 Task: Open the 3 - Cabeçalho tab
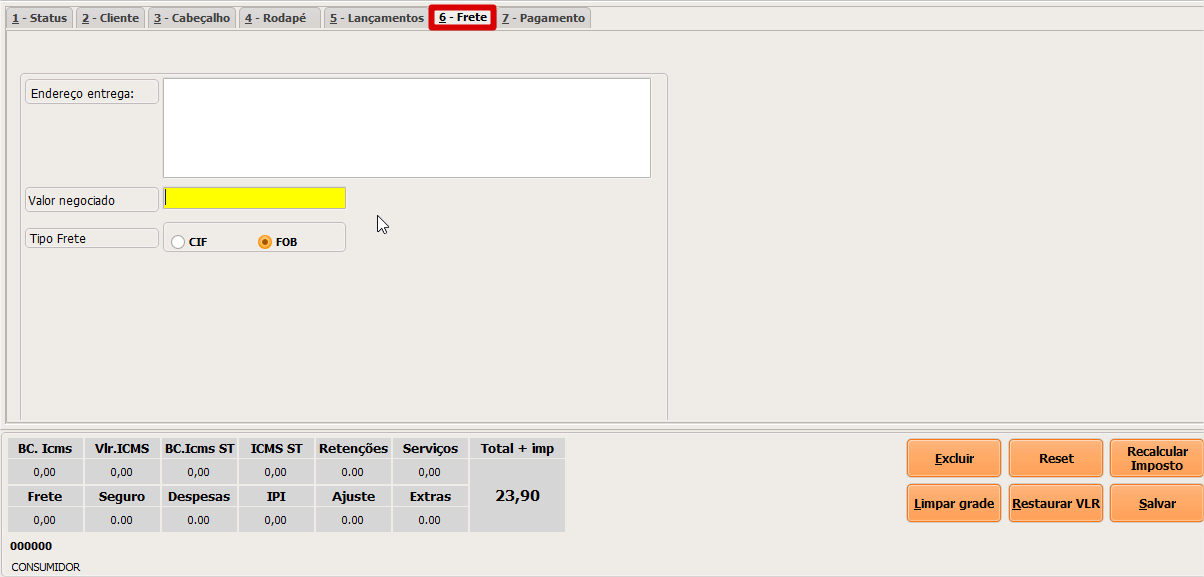192,18
